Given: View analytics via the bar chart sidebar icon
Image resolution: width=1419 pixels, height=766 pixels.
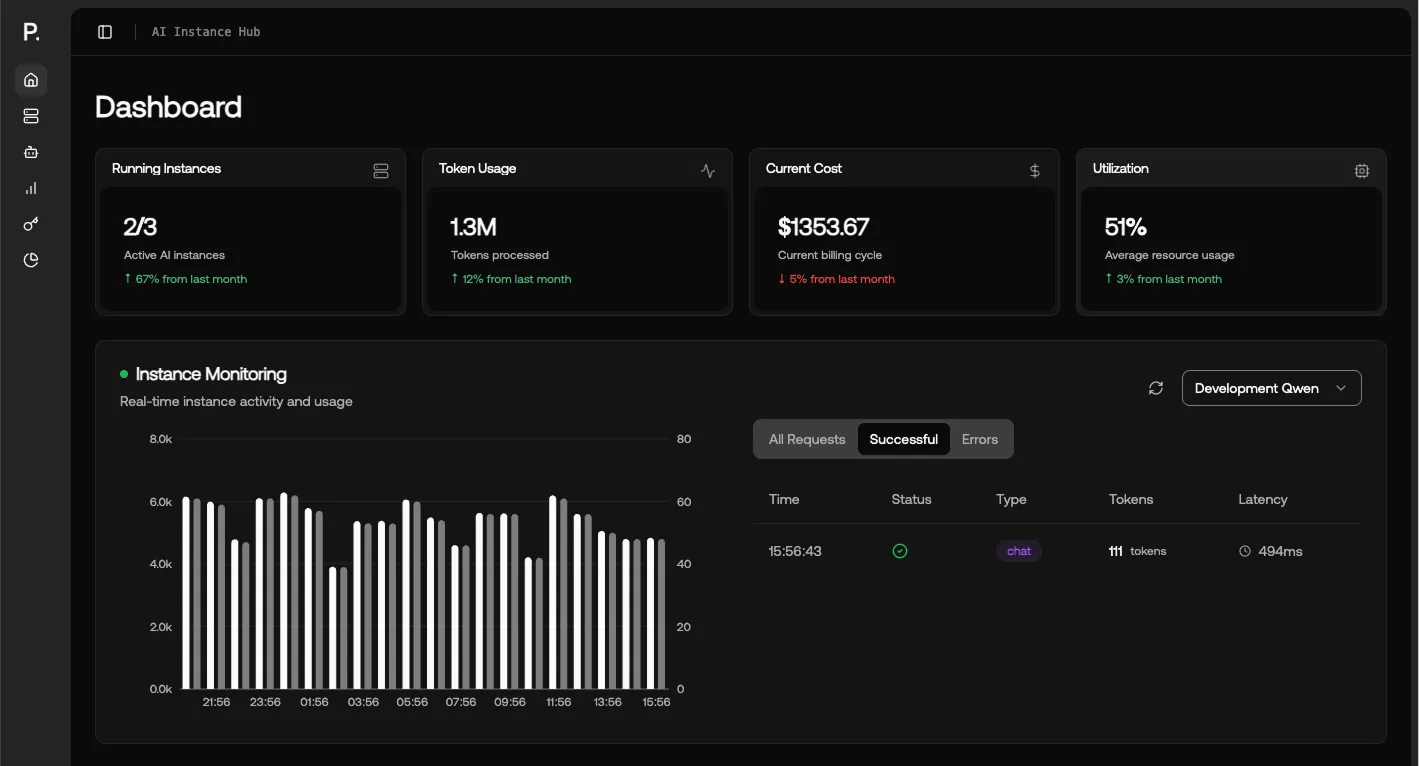Looking at the screenshot, I should click(x=30, y=187).
